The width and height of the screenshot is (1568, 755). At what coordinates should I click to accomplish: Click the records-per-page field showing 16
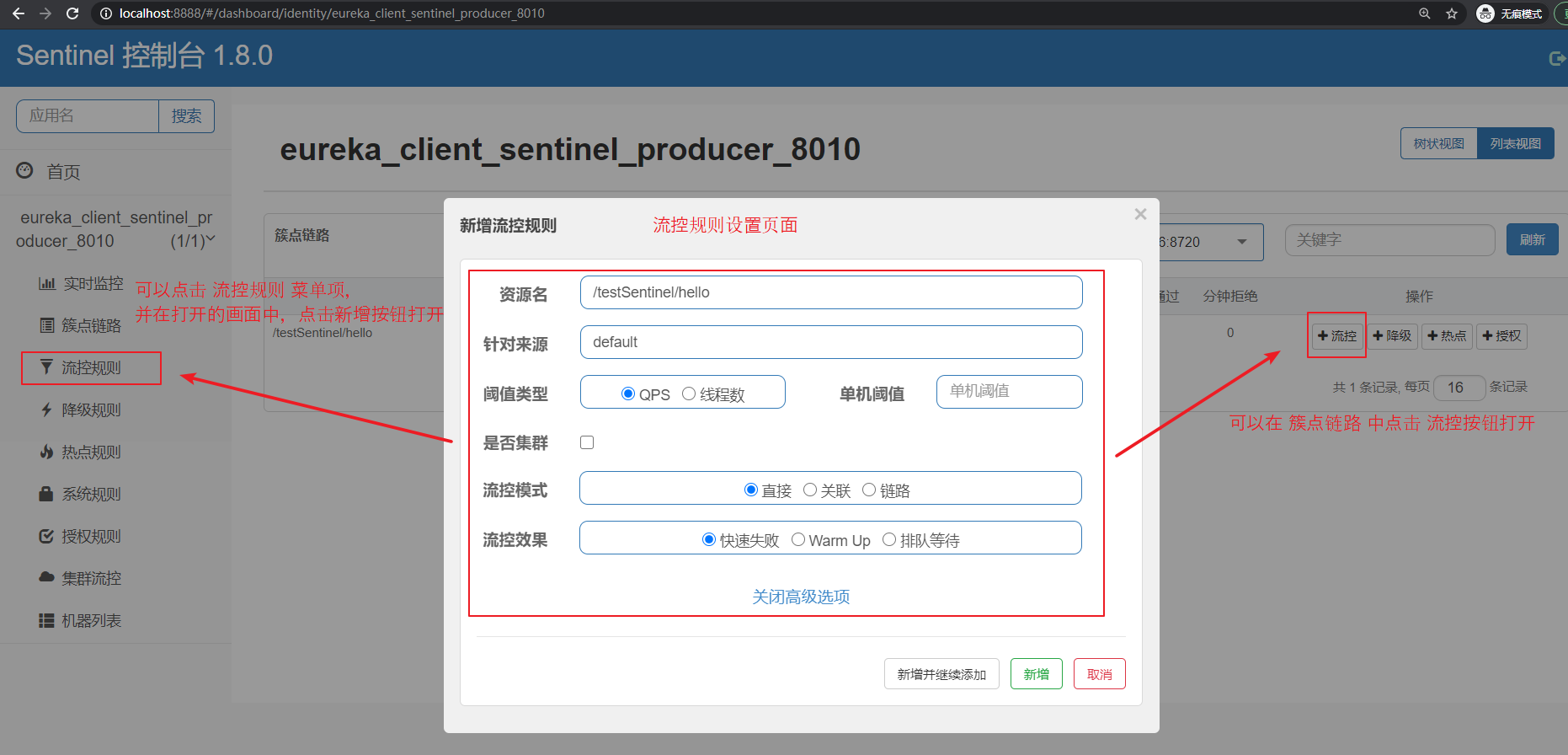(x=1459, y=387)
